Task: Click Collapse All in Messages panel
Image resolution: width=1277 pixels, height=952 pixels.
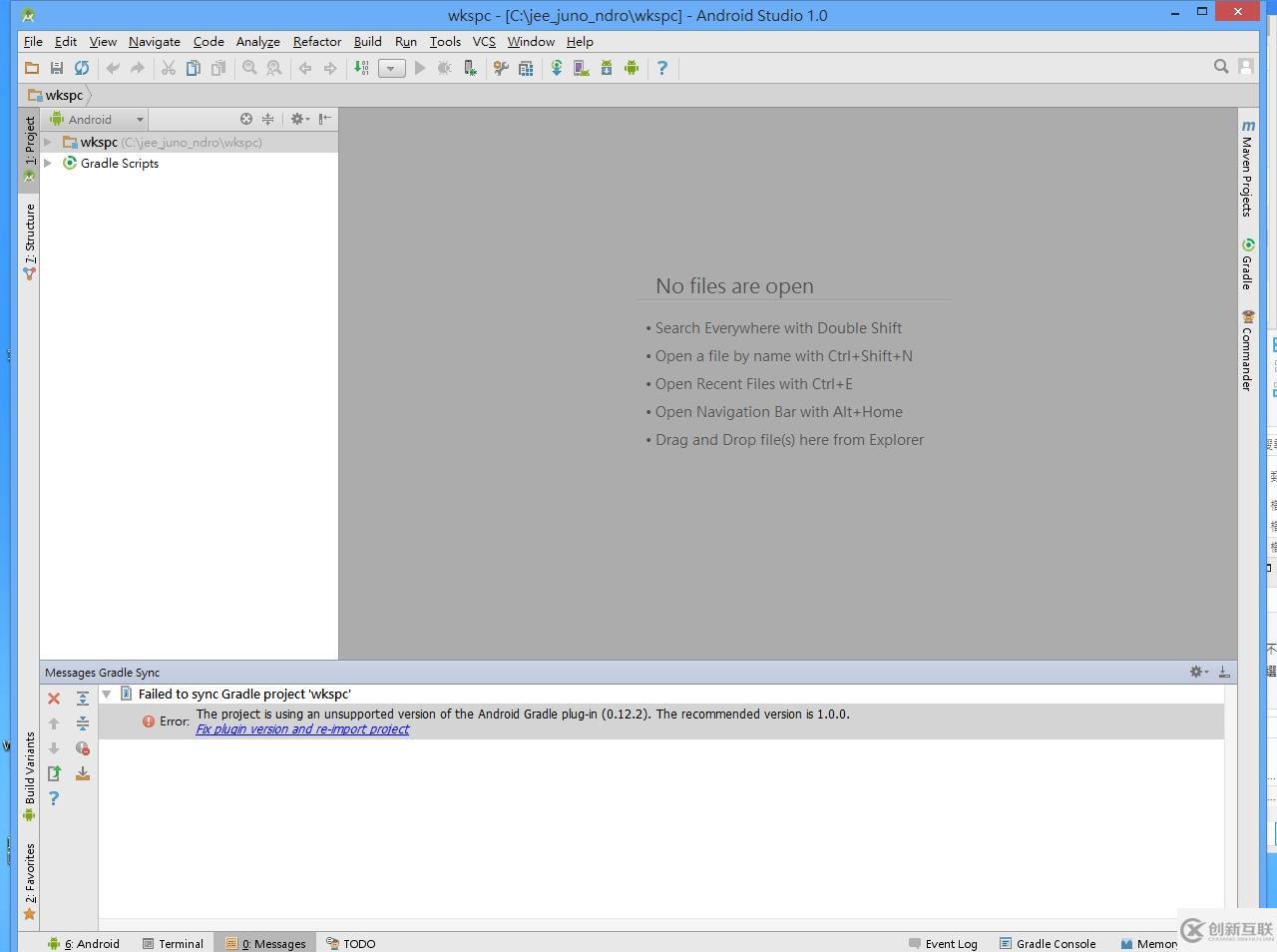Action: [83, 723]
